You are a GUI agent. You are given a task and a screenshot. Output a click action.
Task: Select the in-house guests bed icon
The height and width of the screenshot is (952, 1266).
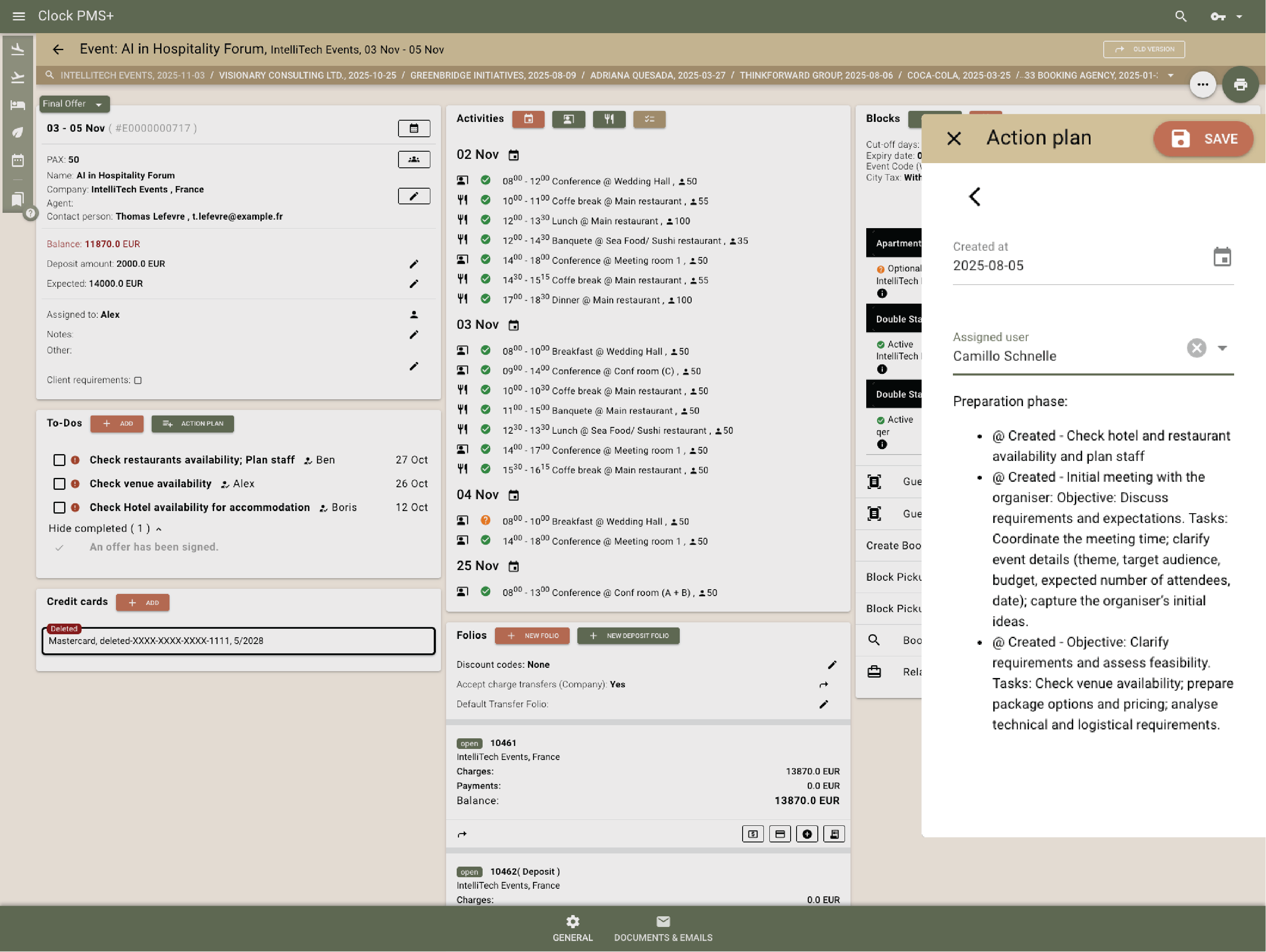coord(18,105)
